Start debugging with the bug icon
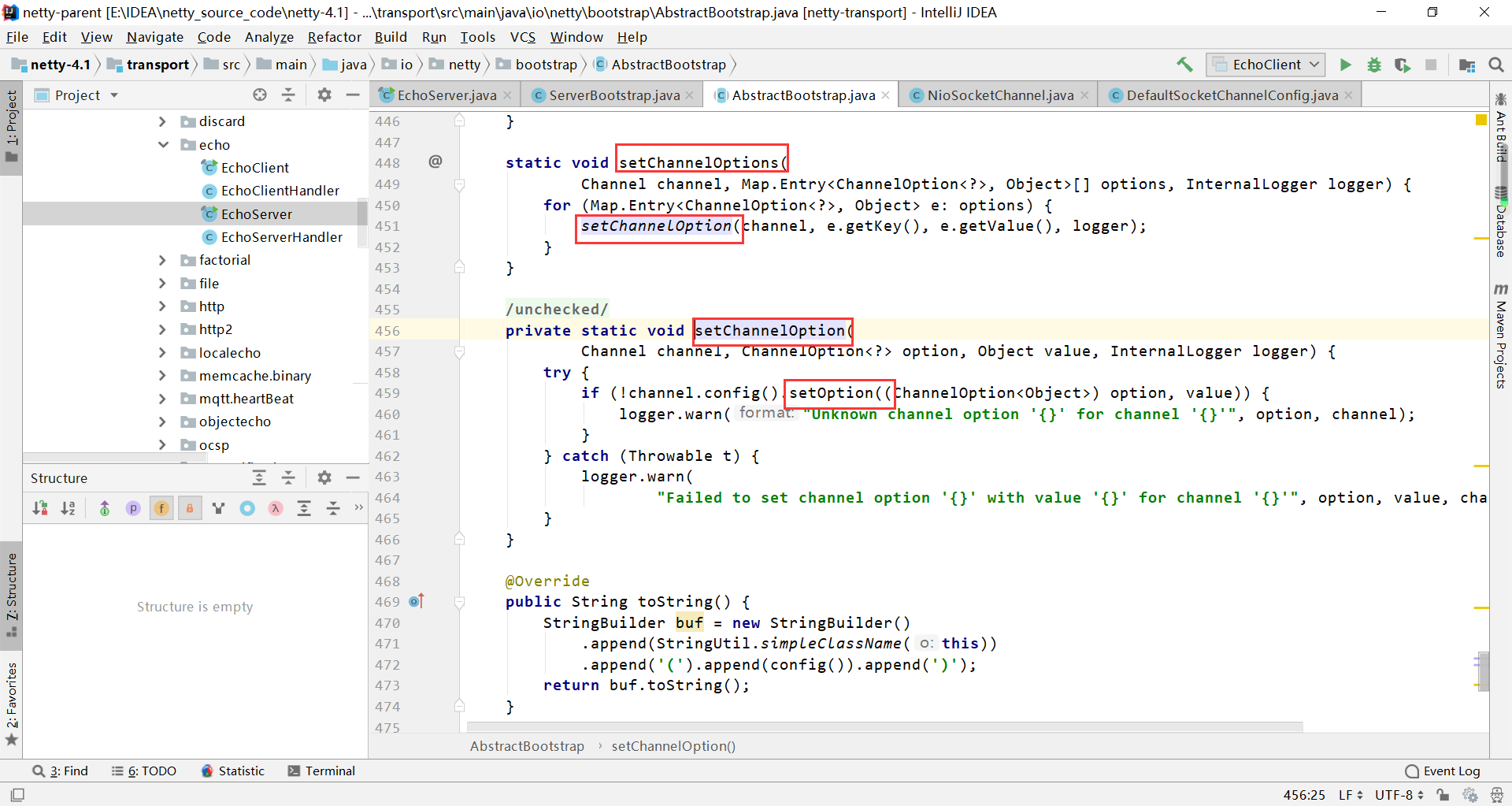 (1374, 65)
